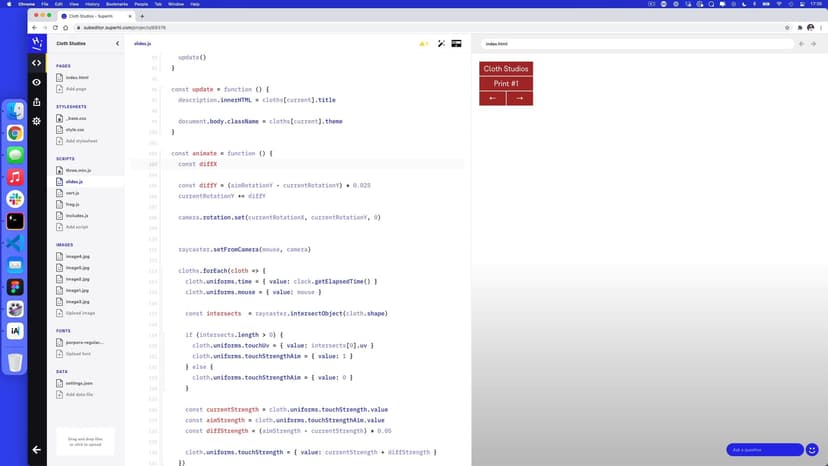Click the Ask a question input
This screenshot has width=828, height=466.
pos(764,450)
